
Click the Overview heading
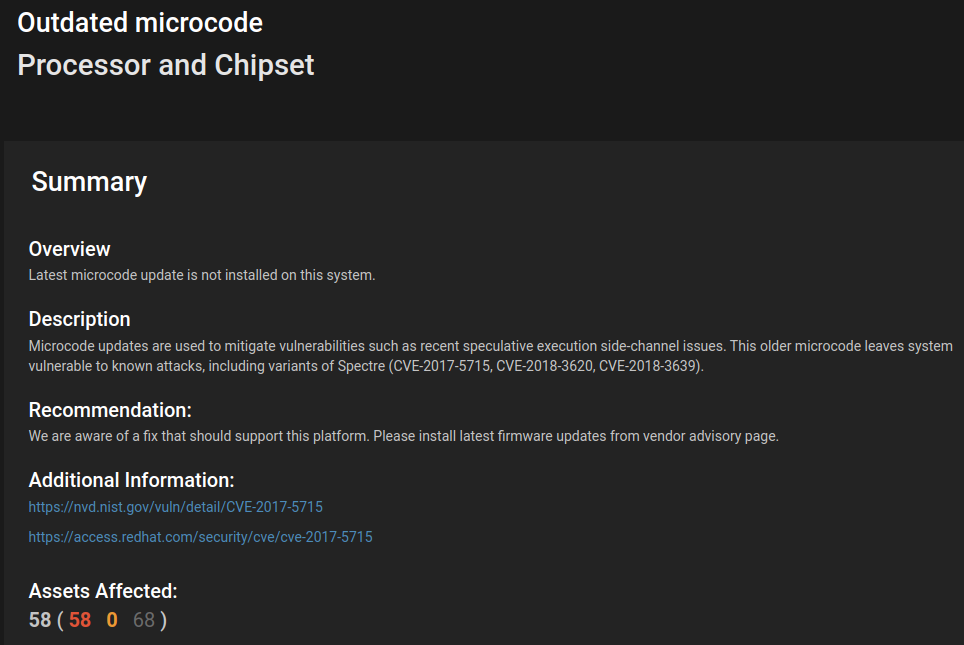point(69,249)
